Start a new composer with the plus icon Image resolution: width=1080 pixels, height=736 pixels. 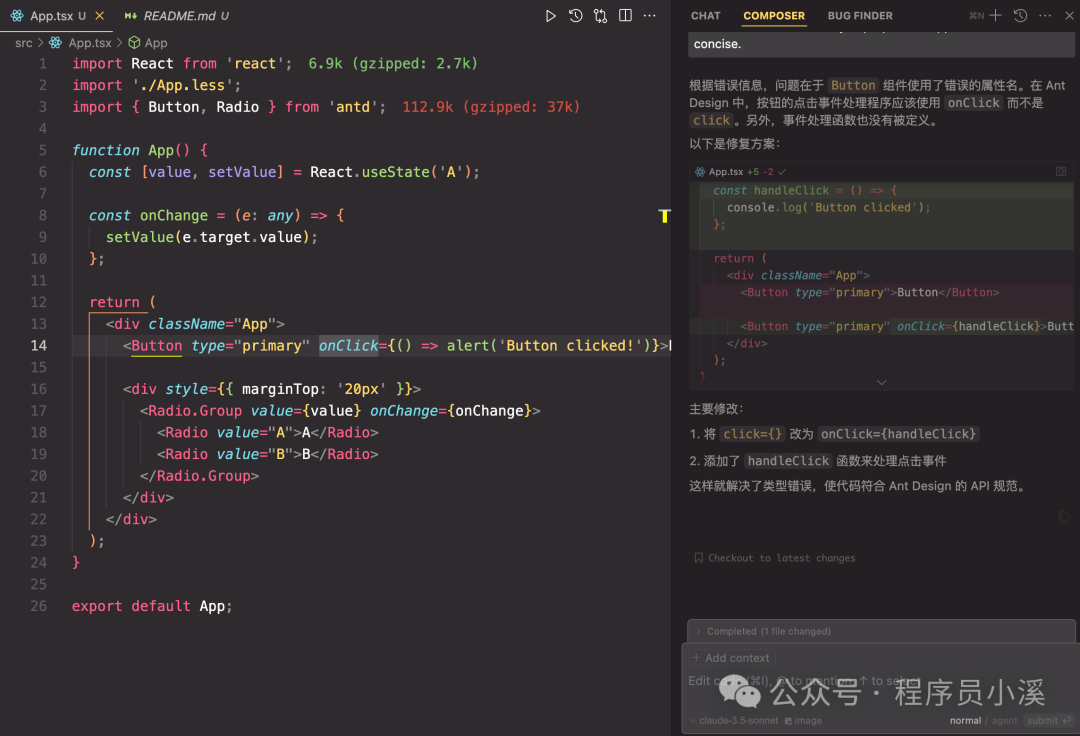[x=995, y=16]
